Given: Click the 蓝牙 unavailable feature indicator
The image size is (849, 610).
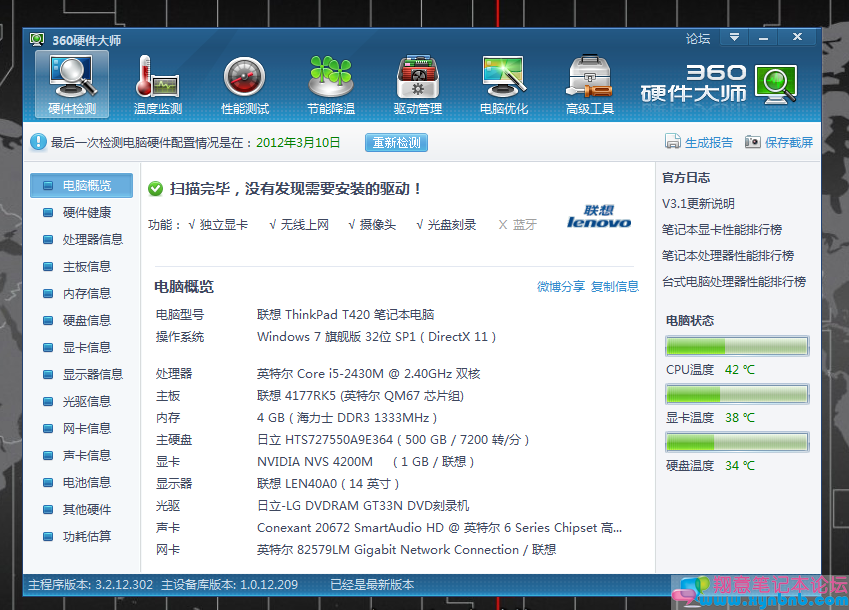Looking at the screenshot, I should 518,225.
